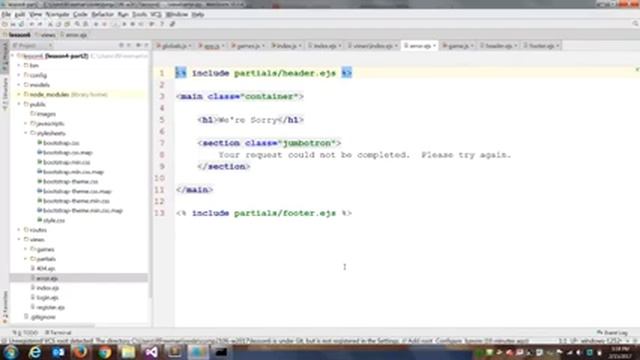This screenshot has height=360, width=640.
Task: Open the File menu
Action: (x=6, y=14)
